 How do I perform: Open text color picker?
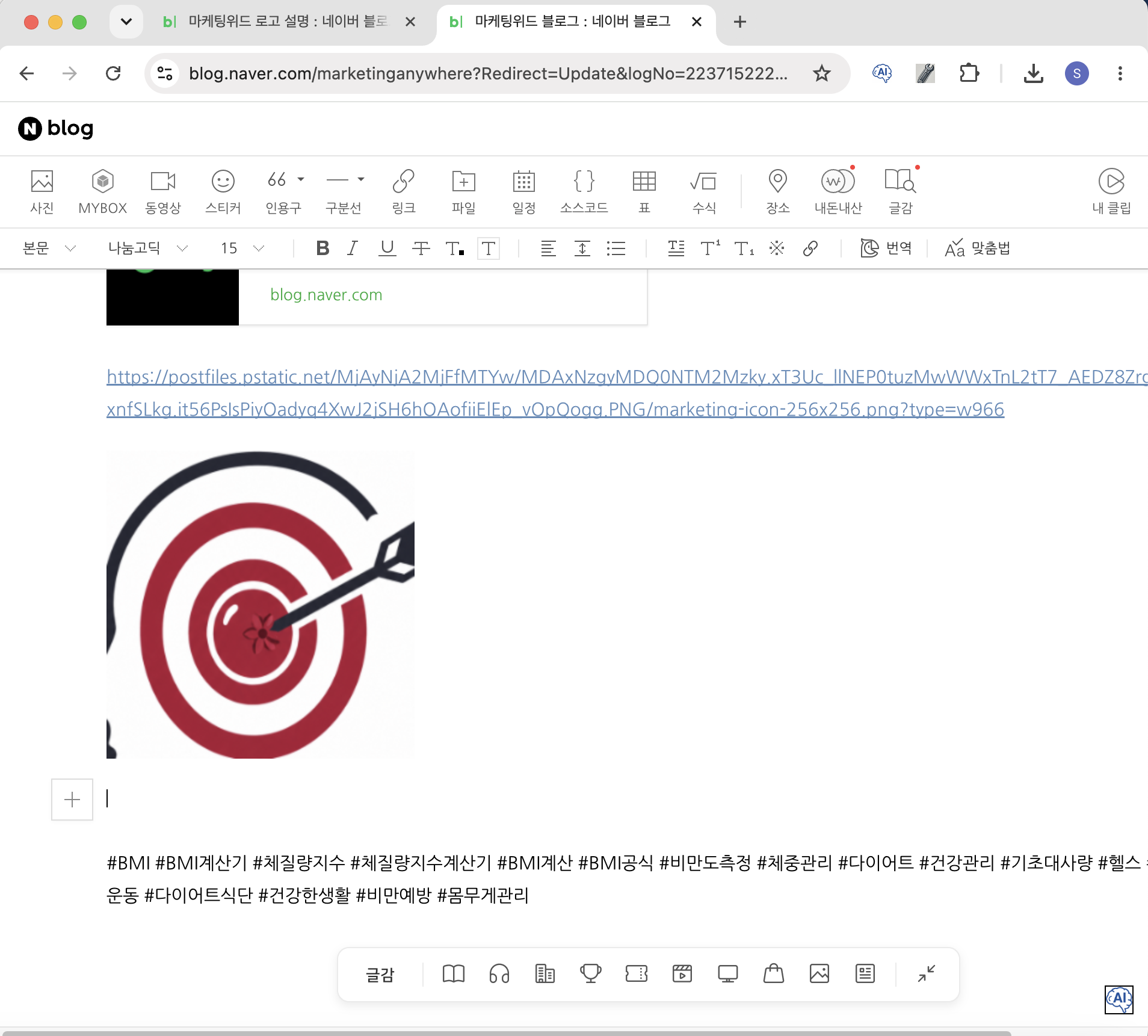(x=455, y=248)
